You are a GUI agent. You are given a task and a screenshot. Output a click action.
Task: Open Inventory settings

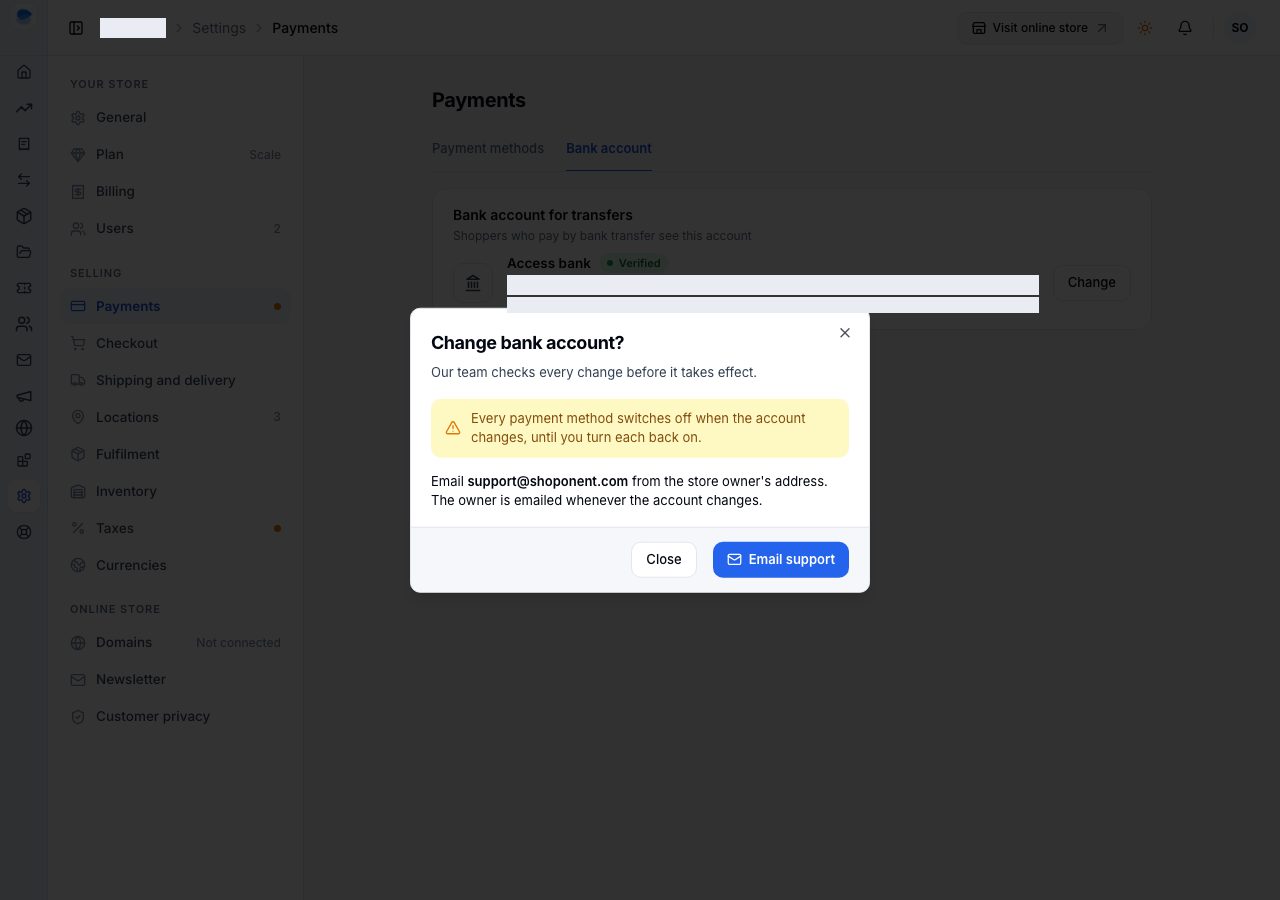pos(176,491)
